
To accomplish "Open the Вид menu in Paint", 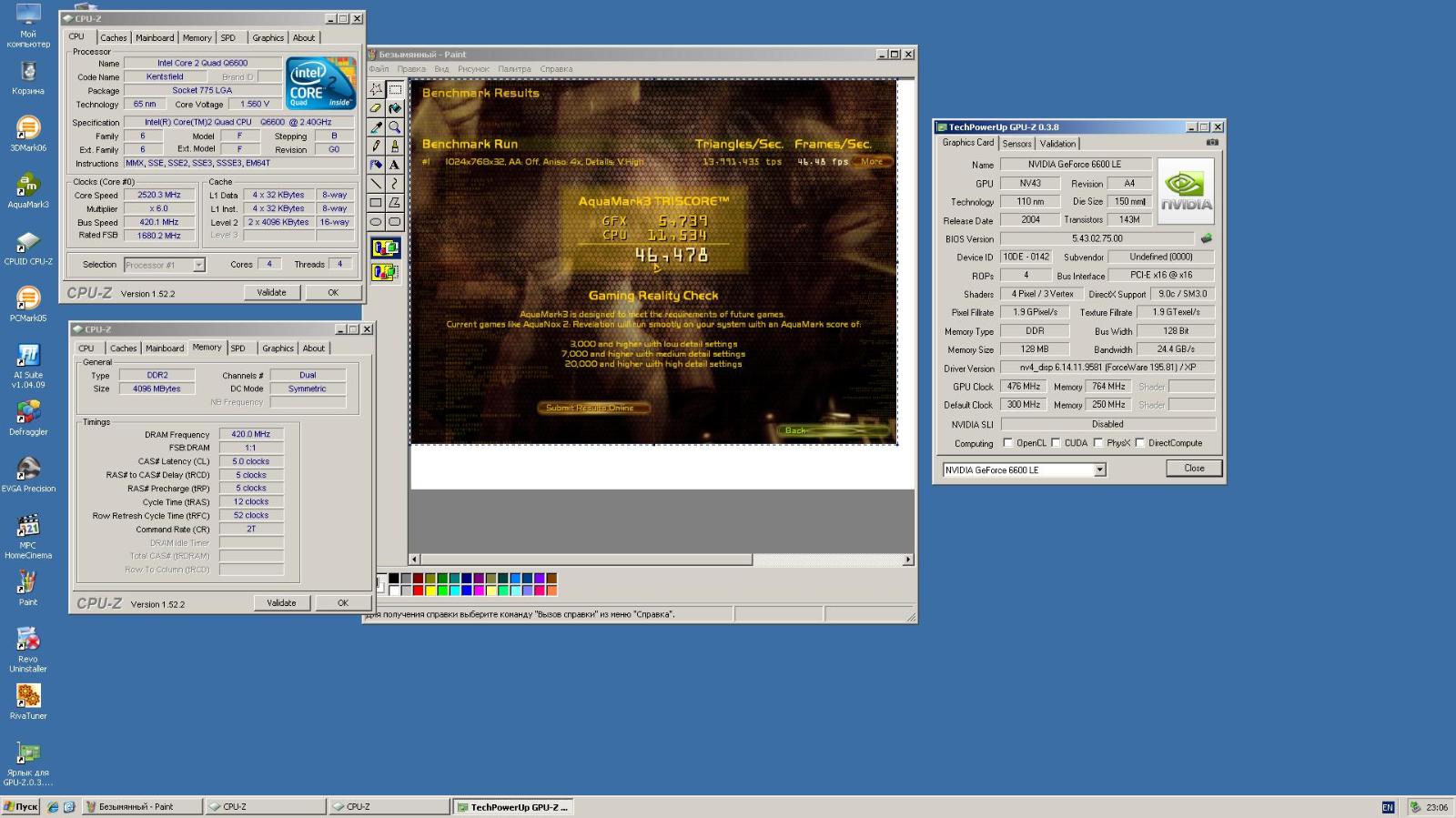I will pos(441,69).
